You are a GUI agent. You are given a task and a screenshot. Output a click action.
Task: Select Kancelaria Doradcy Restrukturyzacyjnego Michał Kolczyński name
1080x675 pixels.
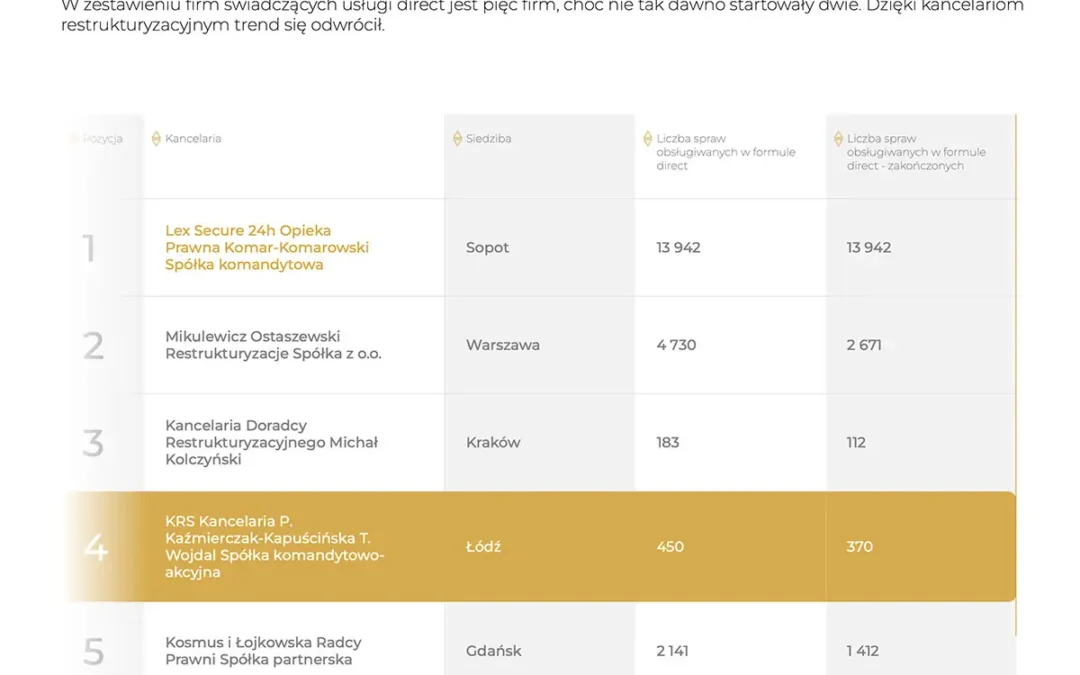[271, 442]
